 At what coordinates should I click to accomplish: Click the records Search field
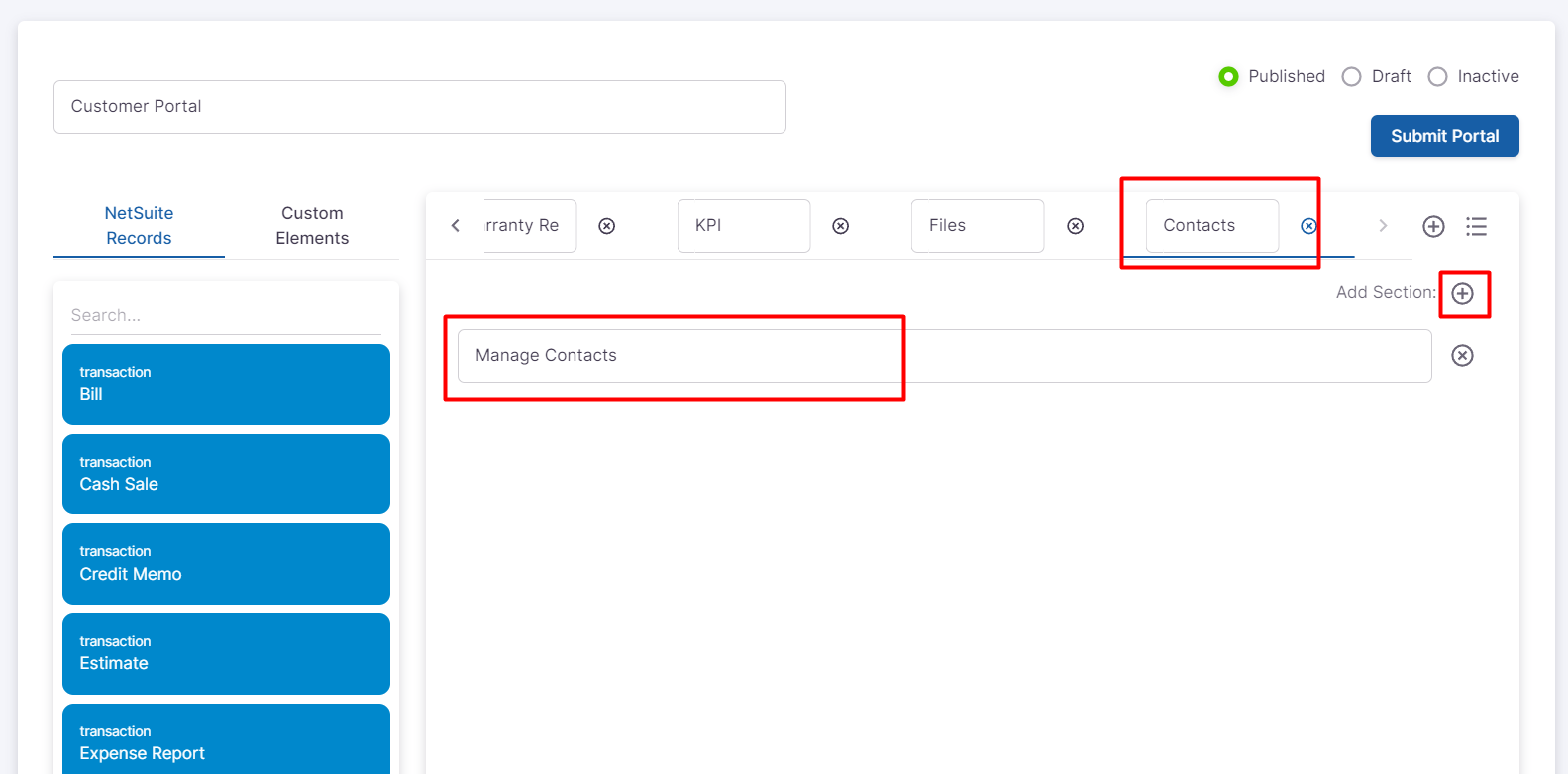pyautogui.click(x=226, y=315)
